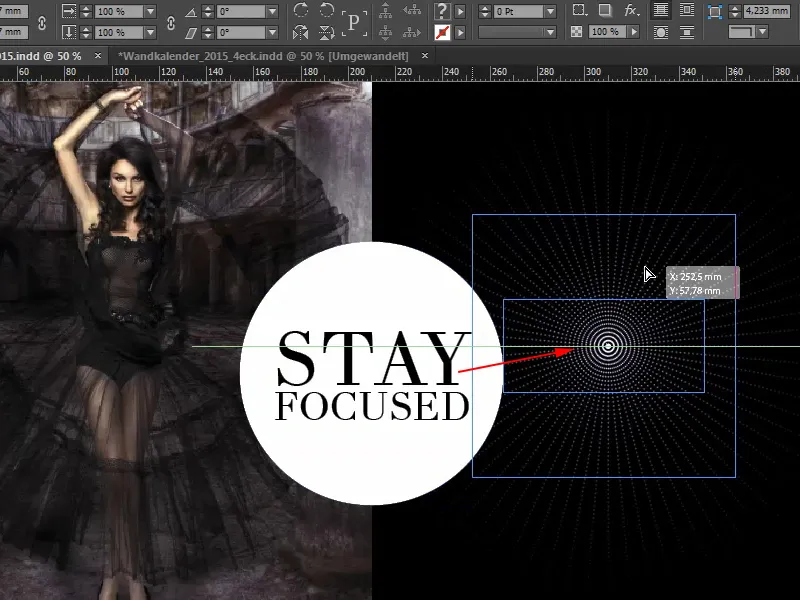Toggle the constrain width and height link
Viewport: 800px width, 600px height.
(x=42, y=22)
